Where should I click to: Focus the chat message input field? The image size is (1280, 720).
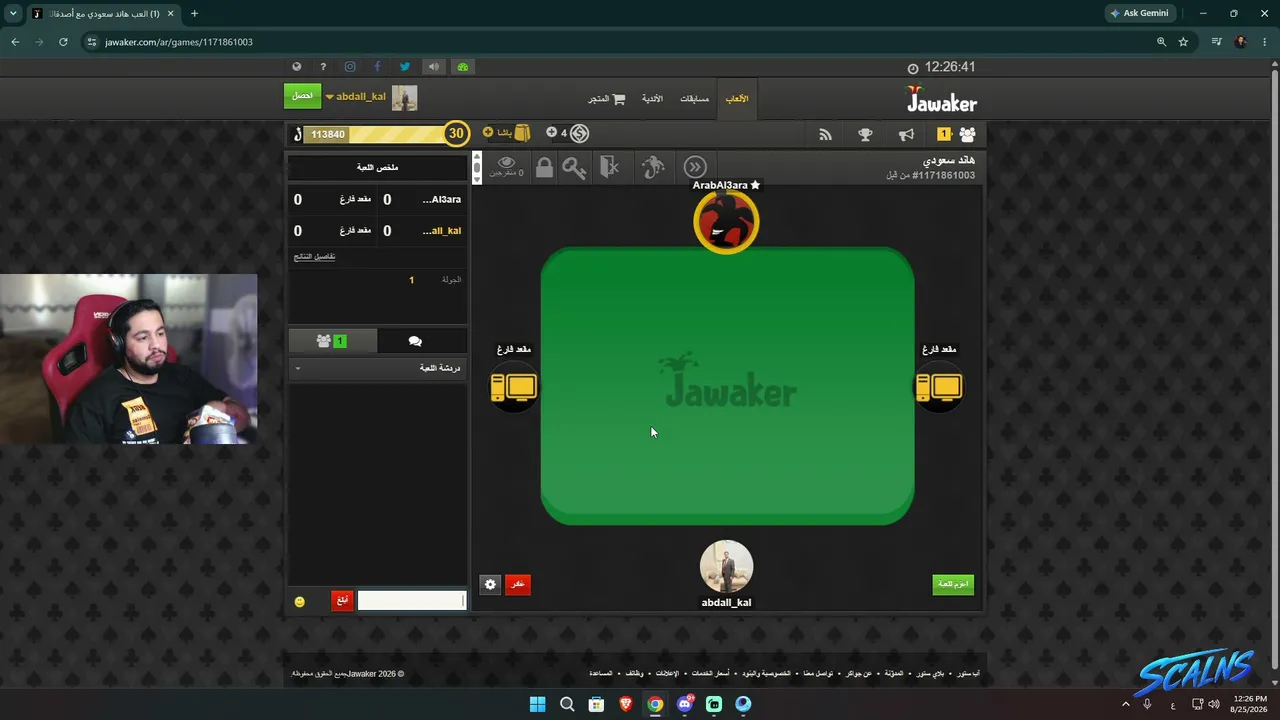click(x=411, y=600)
